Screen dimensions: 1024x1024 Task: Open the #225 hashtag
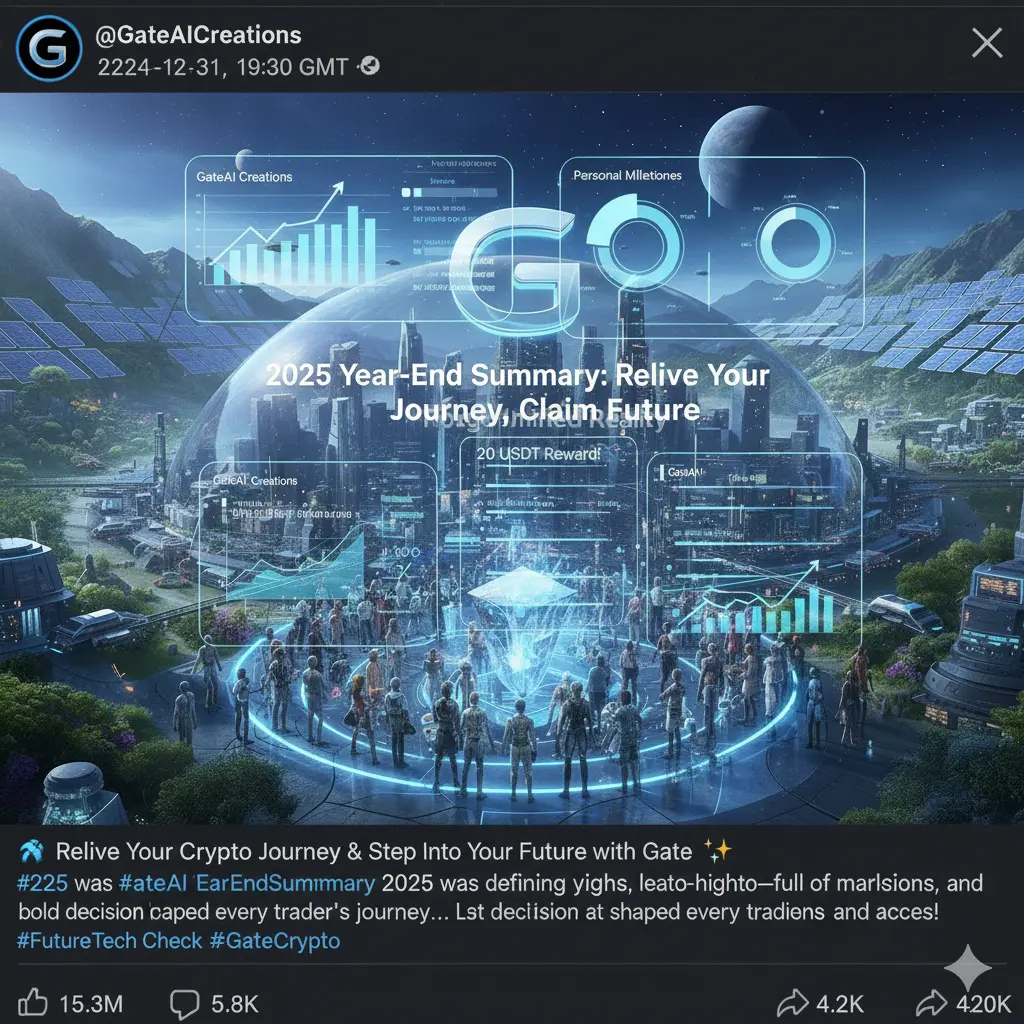(x=42, y=883)
